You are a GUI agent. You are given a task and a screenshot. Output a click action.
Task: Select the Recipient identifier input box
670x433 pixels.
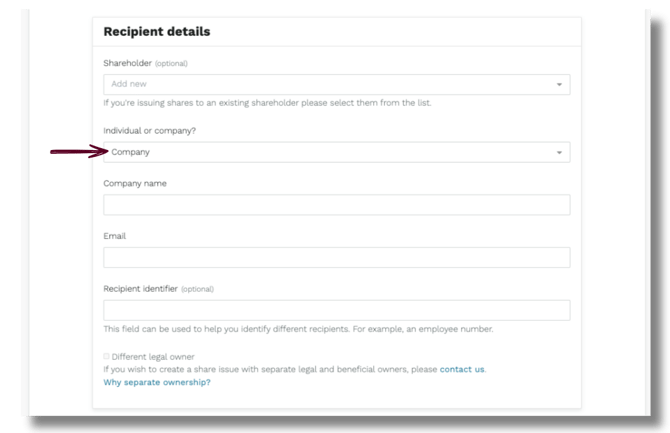tap(336, 310)
